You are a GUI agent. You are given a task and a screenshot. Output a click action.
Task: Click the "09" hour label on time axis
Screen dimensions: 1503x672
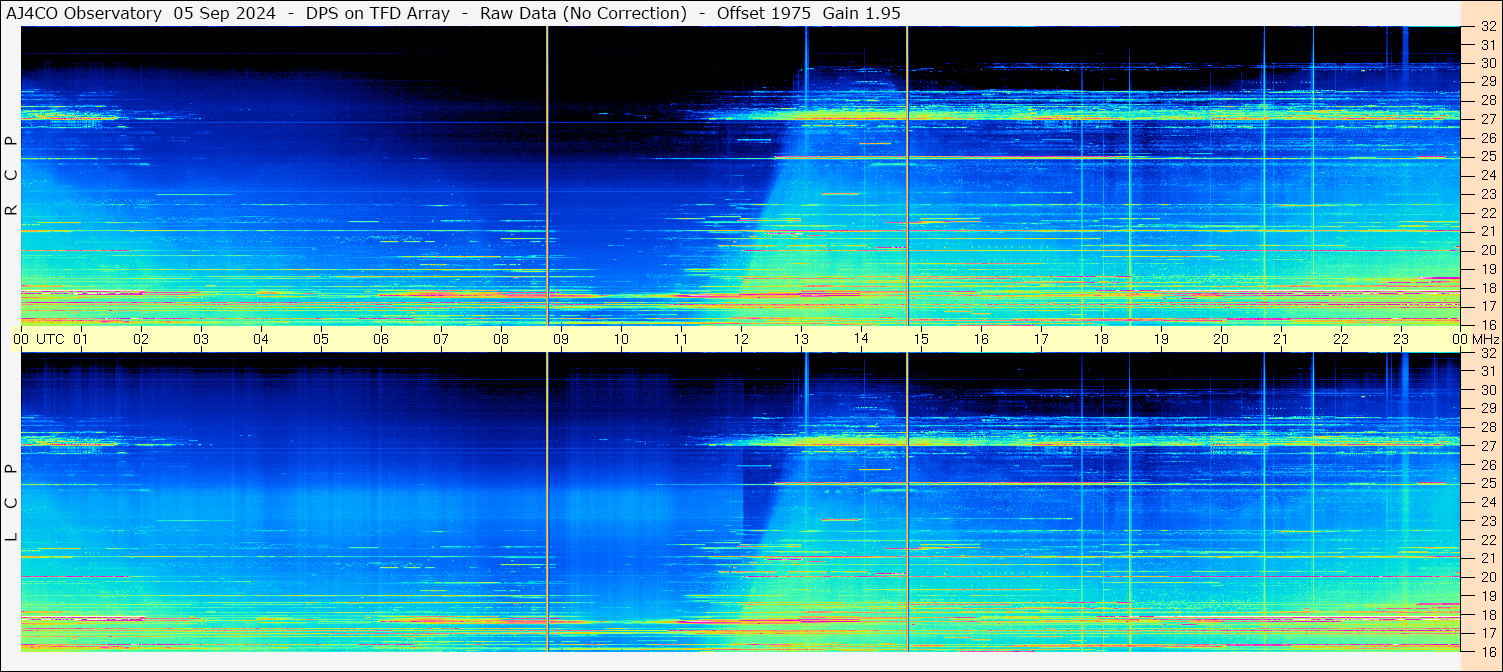[561, 339]
